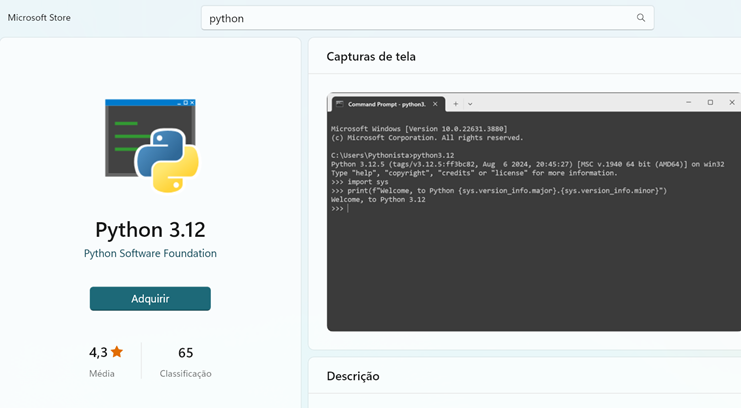Click the Adquirir button
Screen dimensions: 741x408
150,299
